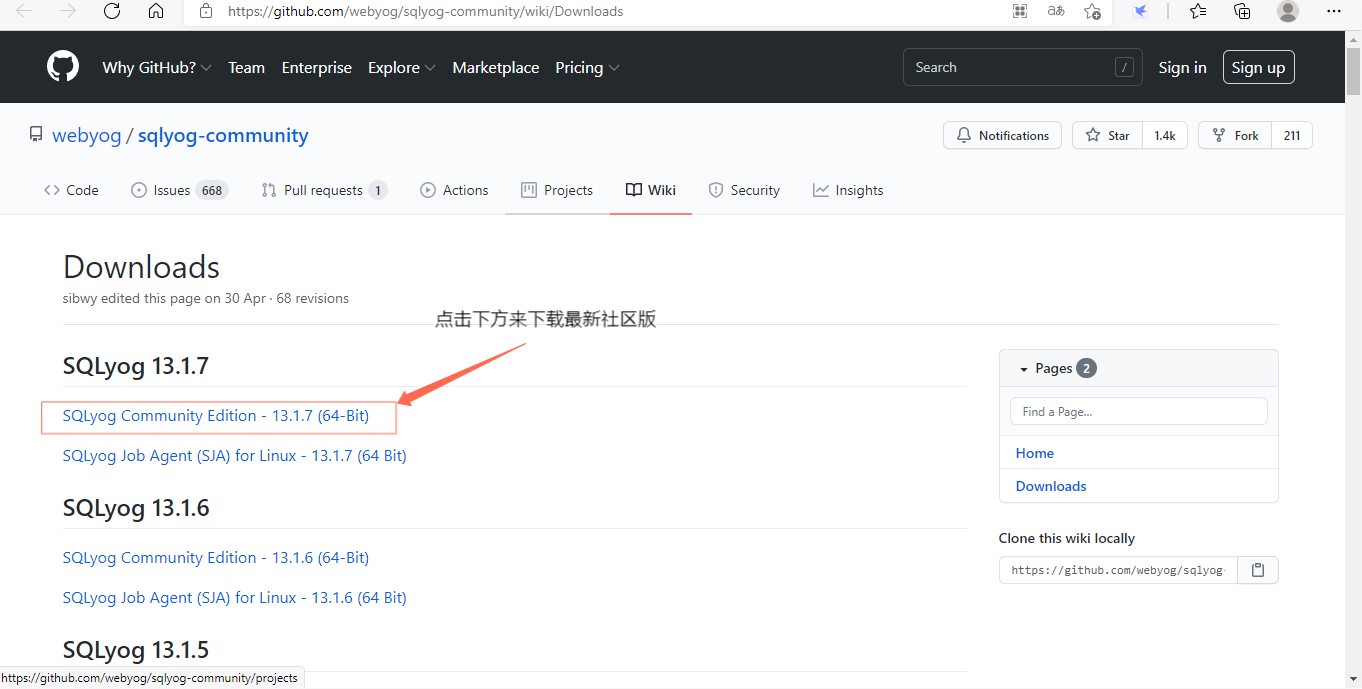Click the Notifications button
The height and width of the screenshot is (689, 1362).
coord(1003,135)
